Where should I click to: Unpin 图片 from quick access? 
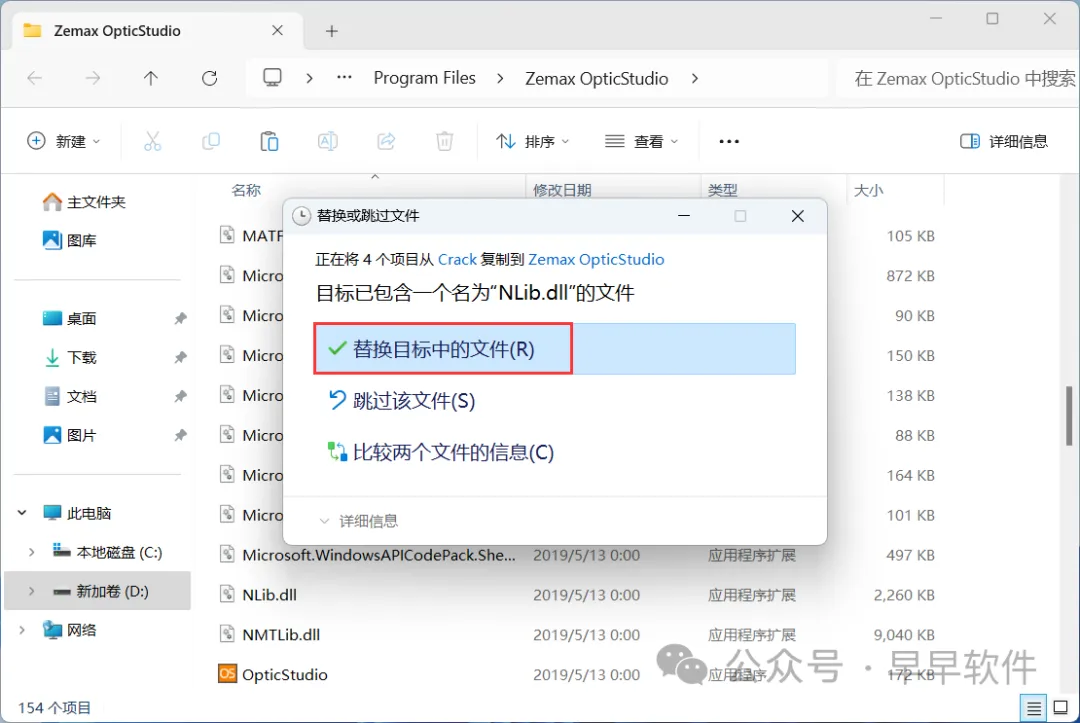pos(180,435)
